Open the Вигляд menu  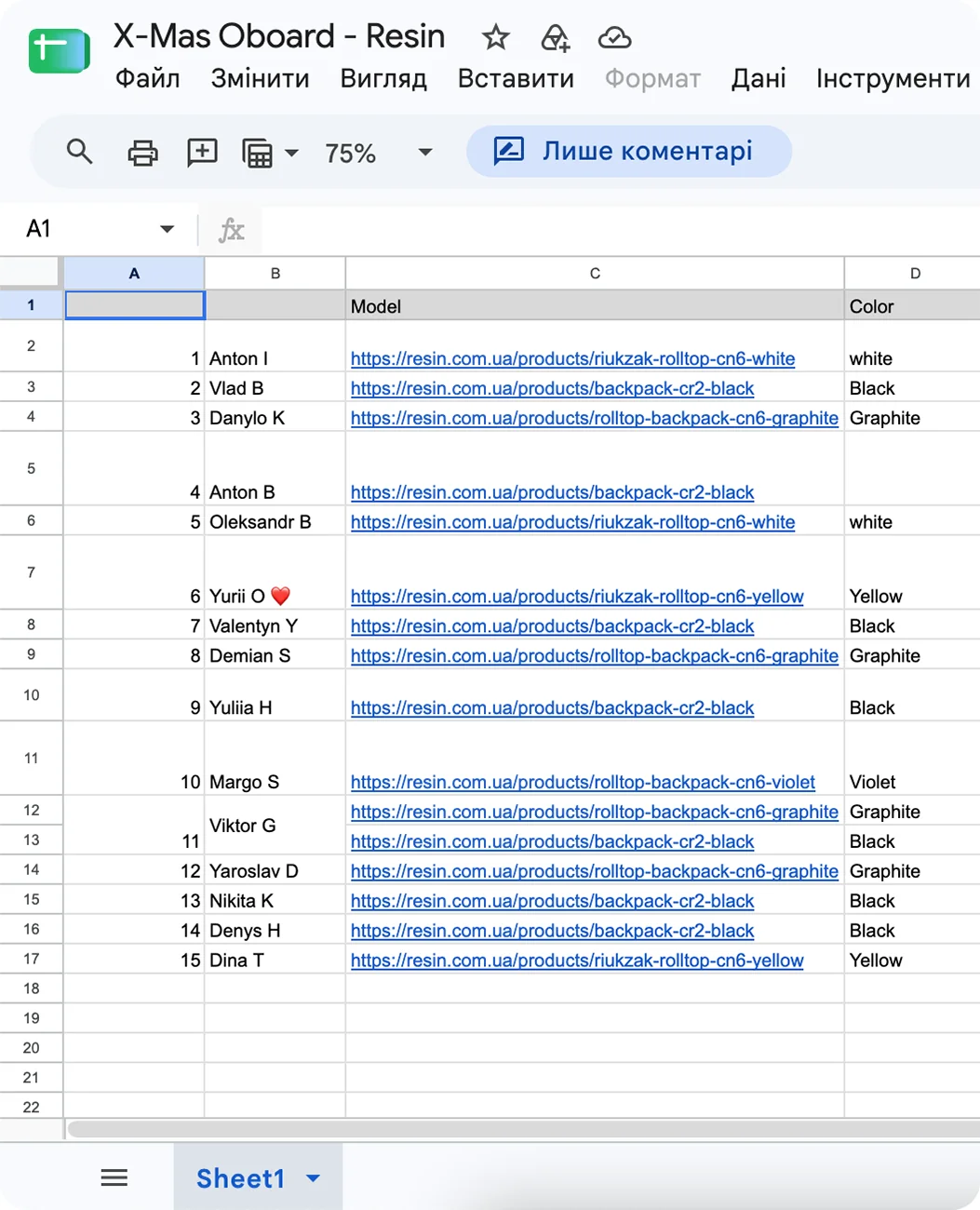tap(383, 79)
